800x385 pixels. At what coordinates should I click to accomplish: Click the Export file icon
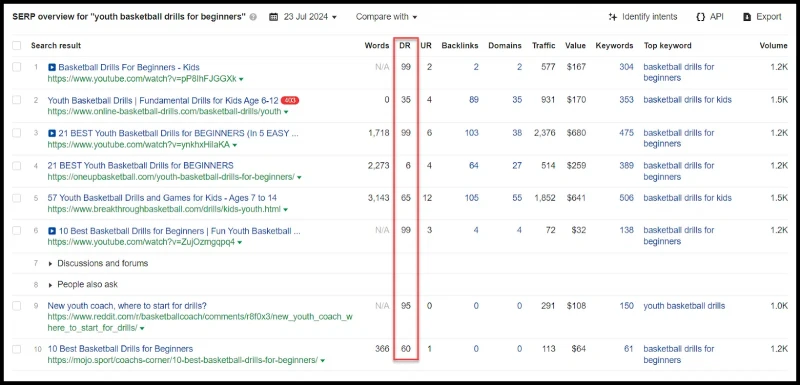click(x=747, y=17)
